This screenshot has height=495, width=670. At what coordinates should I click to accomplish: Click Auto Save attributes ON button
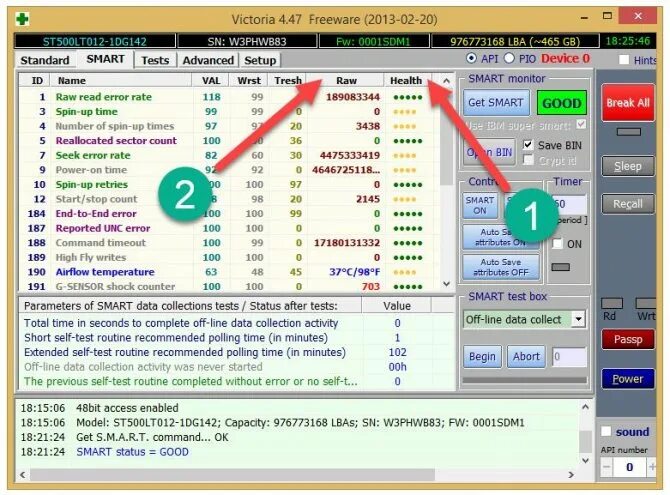[500, 237]
